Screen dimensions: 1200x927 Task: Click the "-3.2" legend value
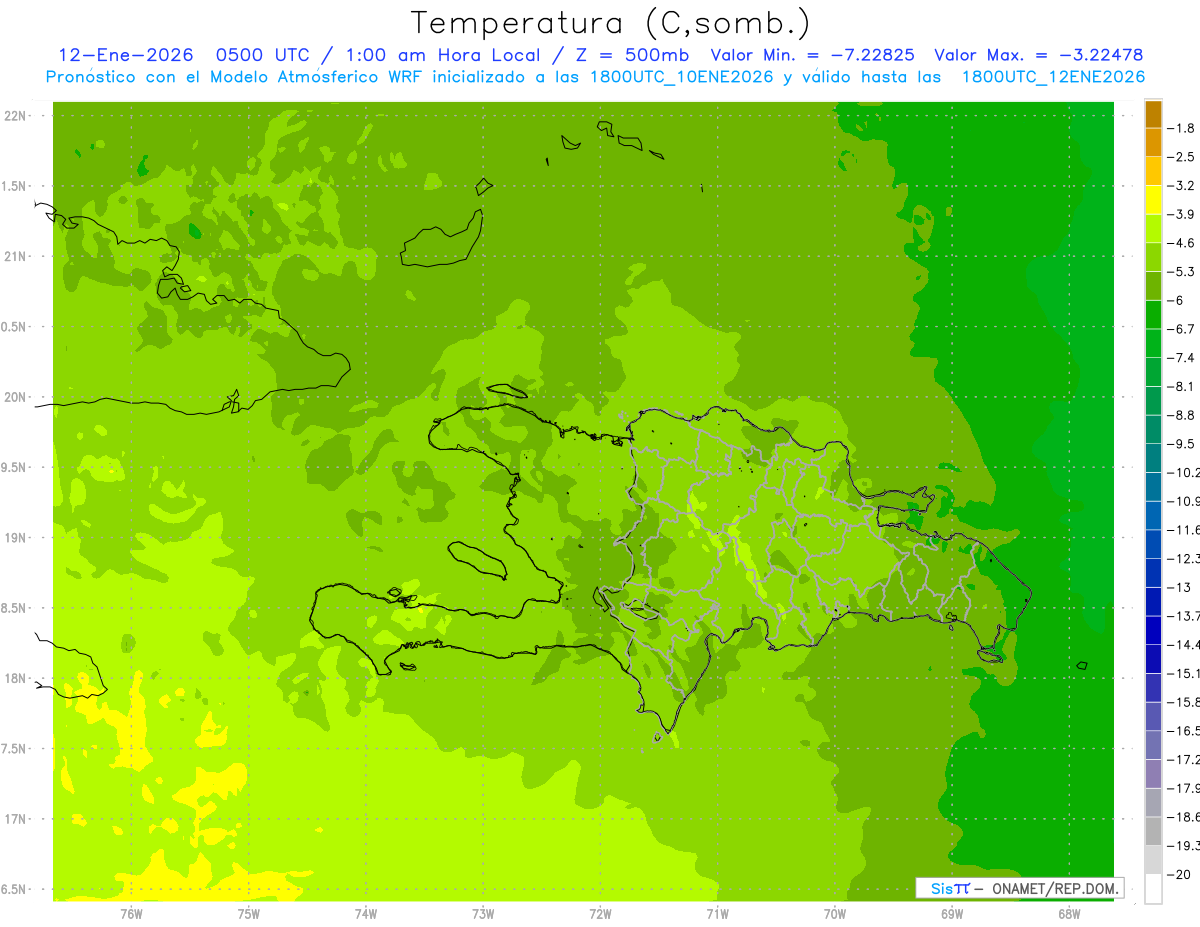pyautogui.click(x=1181, y=186)
